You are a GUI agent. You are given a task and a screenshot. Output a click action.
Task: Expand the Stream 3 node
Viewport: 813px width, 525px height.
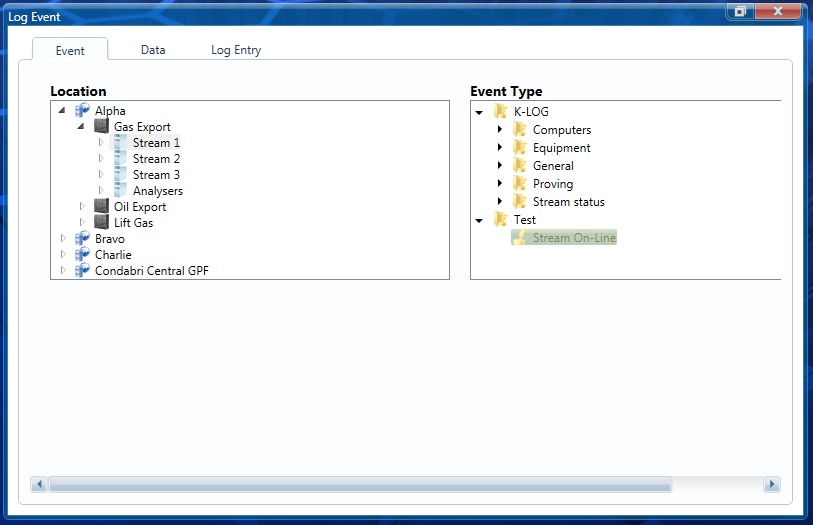(101, 174)
